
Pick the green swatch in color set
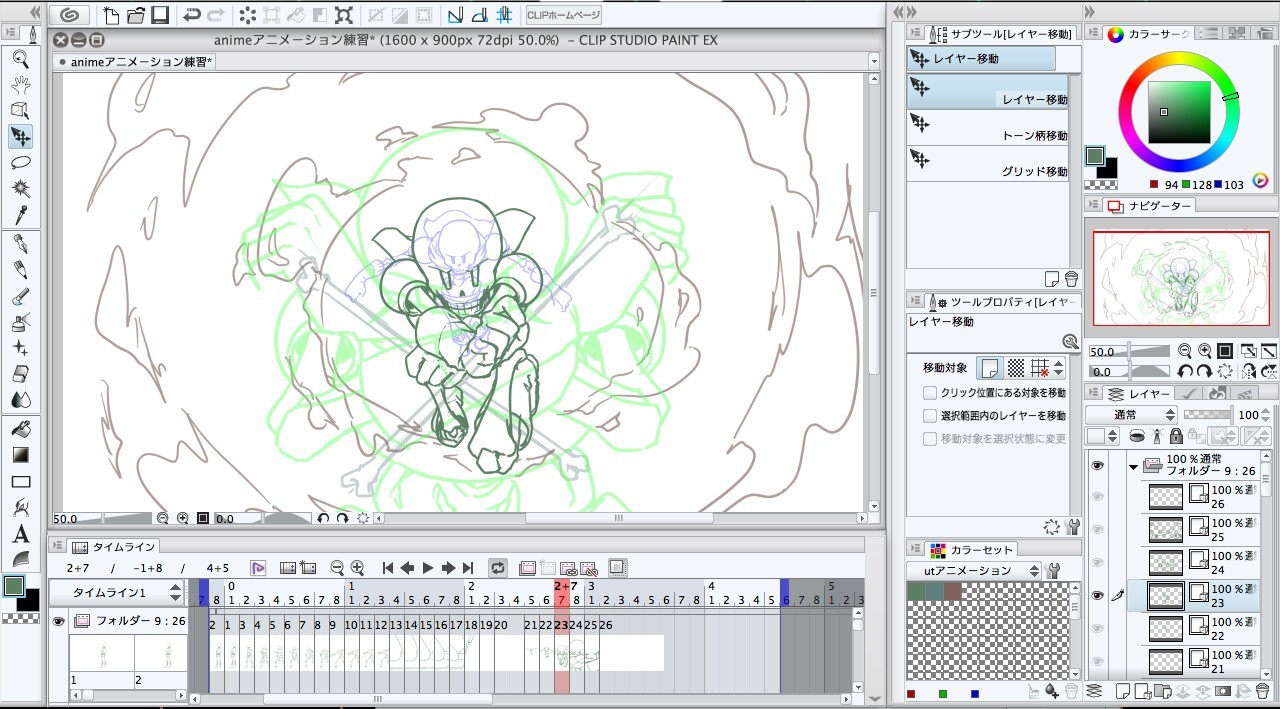tap(918, 592)
